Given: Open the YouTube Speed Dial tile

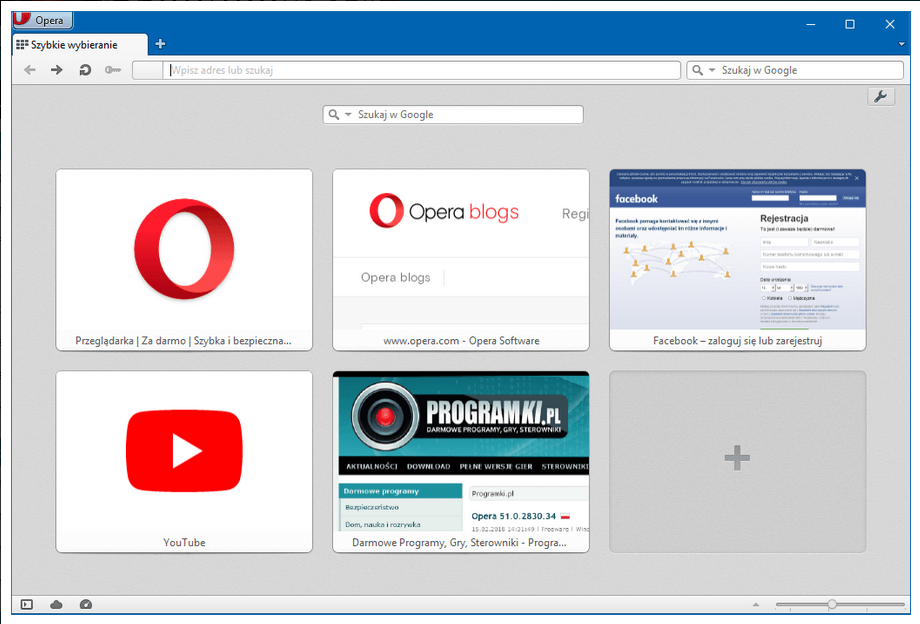Looking at the screenshot, I should 184,461.
